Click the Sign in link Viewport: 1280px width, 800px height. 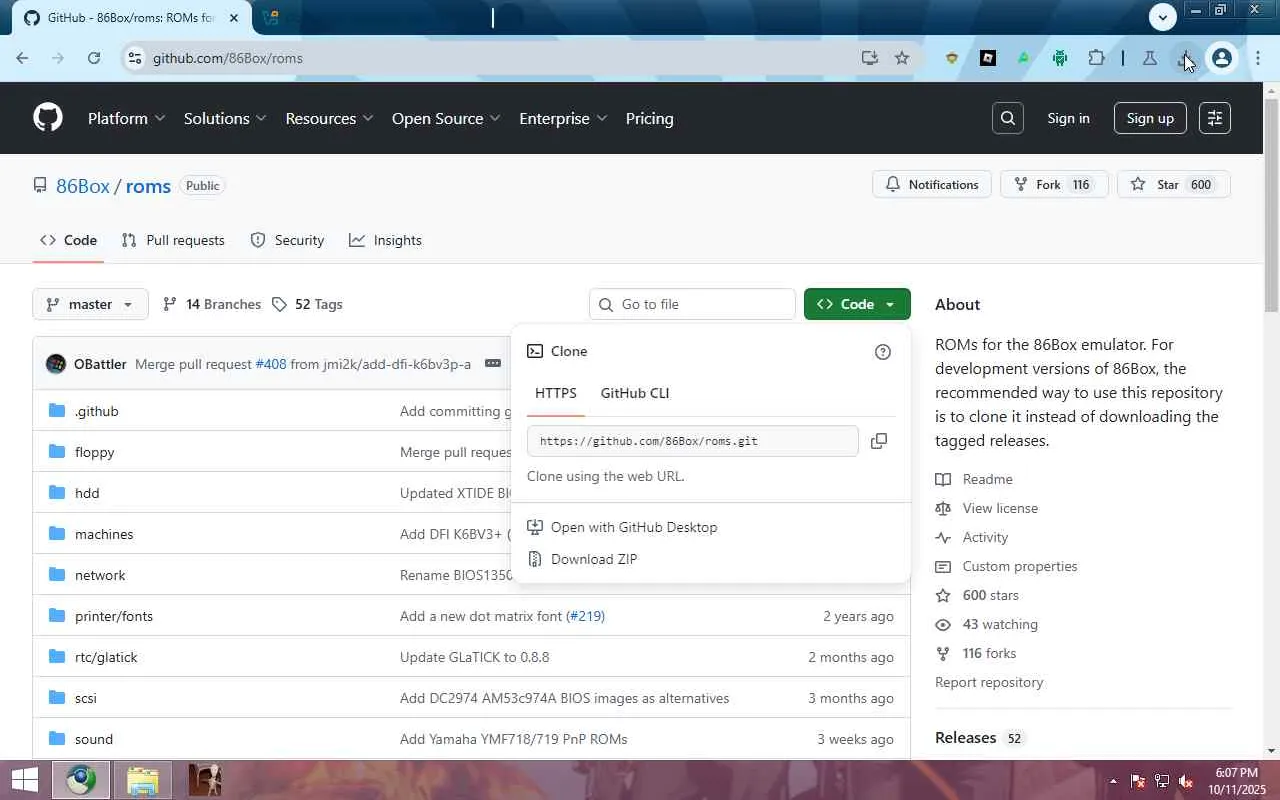pos(1068,118)
